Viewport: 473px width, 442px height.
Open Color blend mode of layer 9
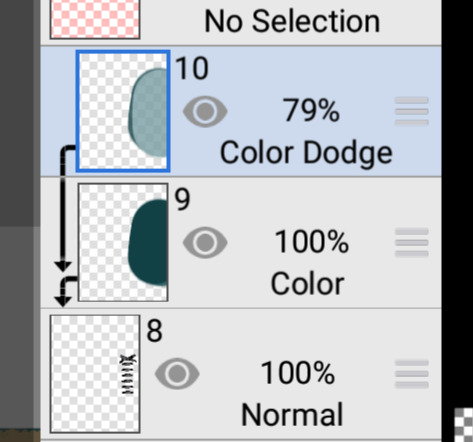tap(307, 284)
